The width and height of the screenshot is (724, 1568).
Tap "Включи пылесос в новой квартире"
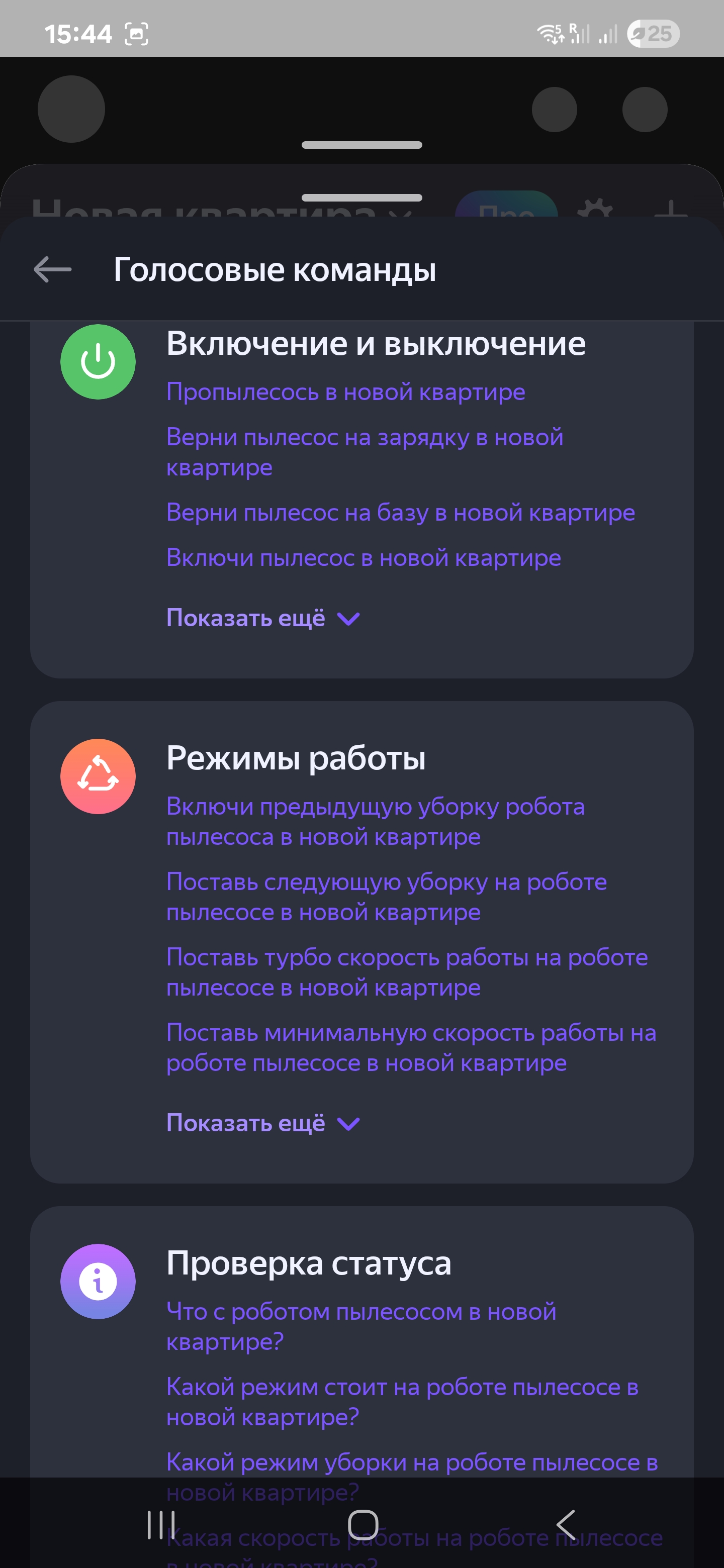(x=364, y=557)
